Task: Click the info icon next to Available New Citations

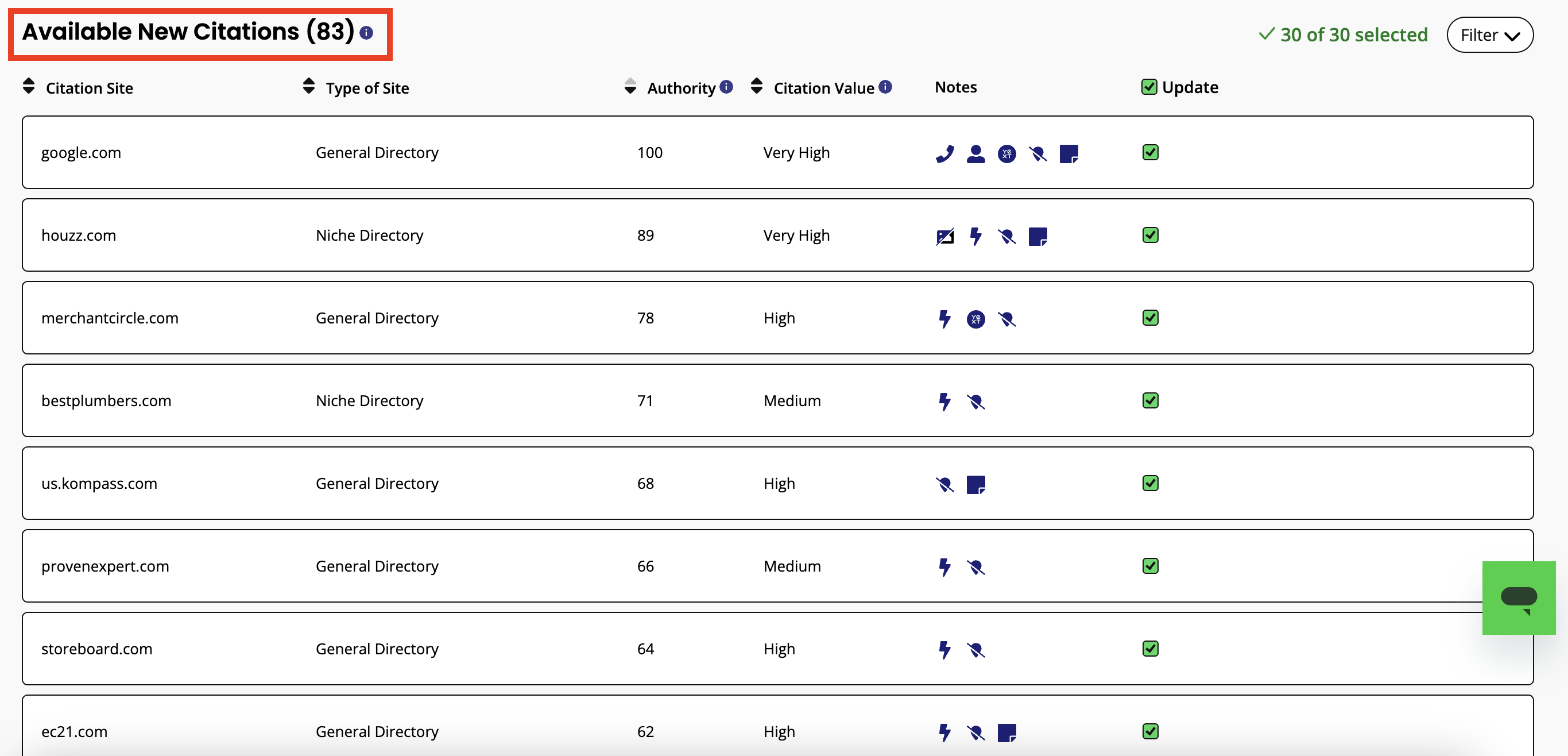Action: (x=366, y=33)
